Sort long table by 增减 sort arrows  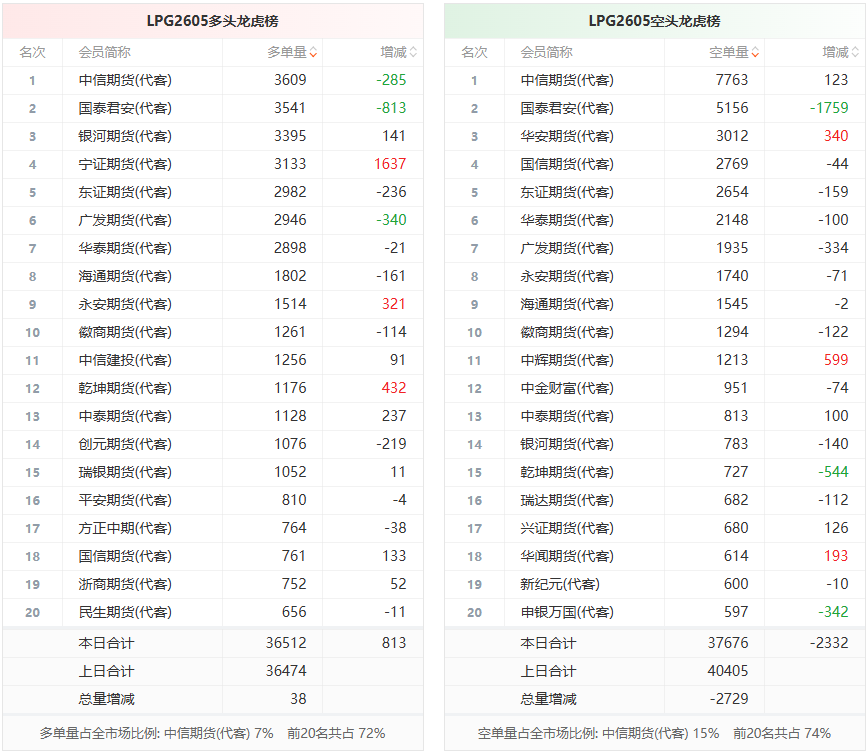(413, 53)
